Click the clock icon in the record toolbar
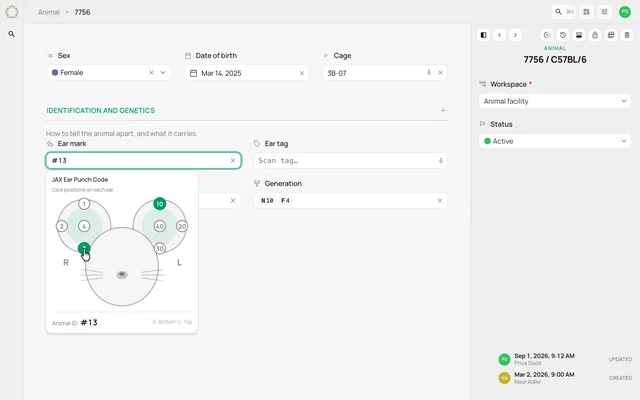Image resolution: width=640 pixels, height=400 pixels. (x=547, y=35)
